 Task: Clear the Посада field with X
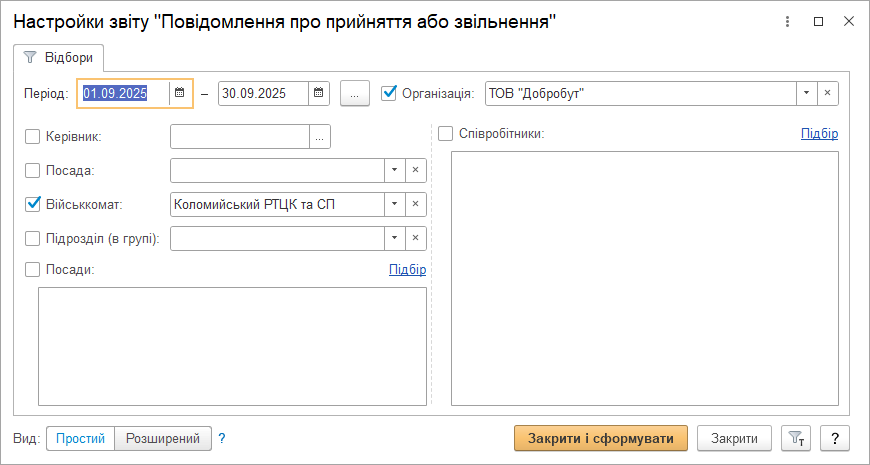(x=415, y=170)
